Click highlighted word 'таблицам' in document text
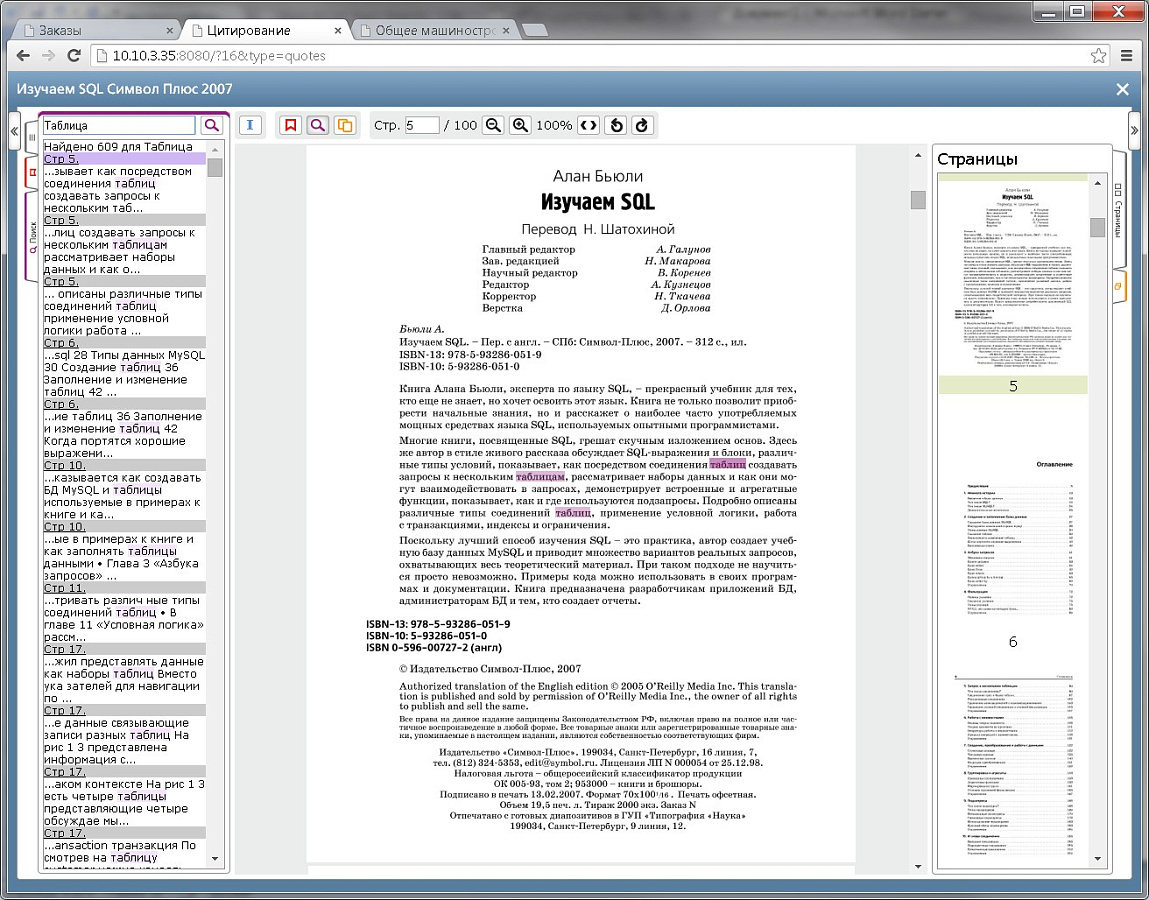 click(540, 476)
